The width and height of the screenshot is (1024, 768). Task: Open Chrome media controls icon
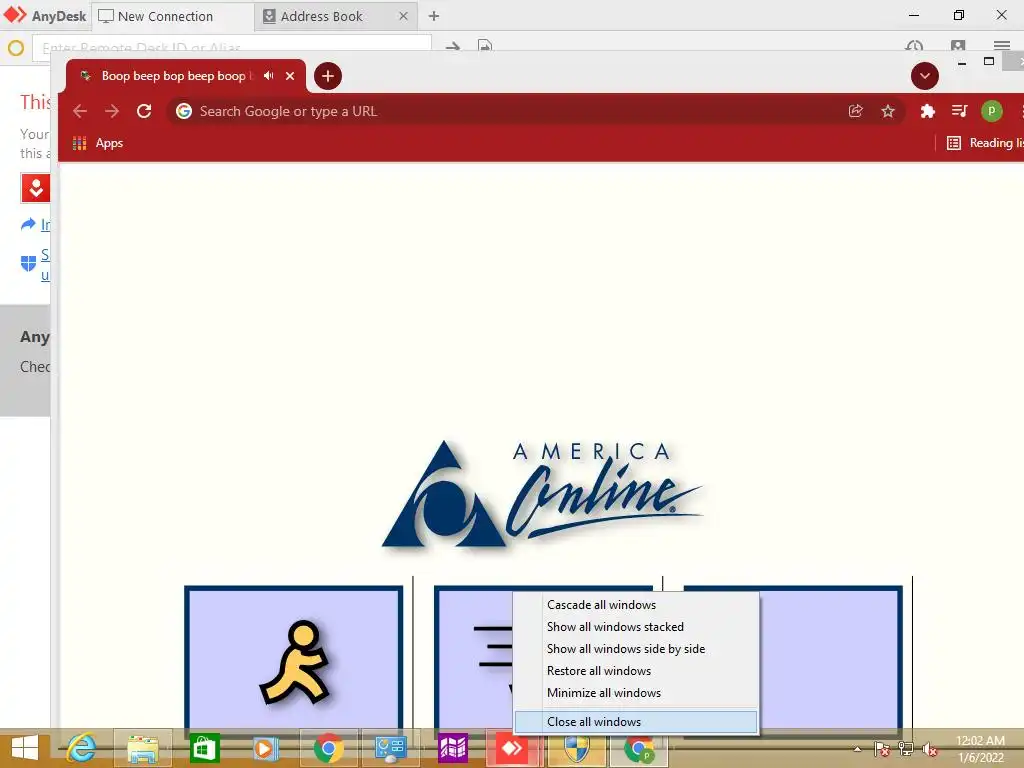click(x=959, y=111)
